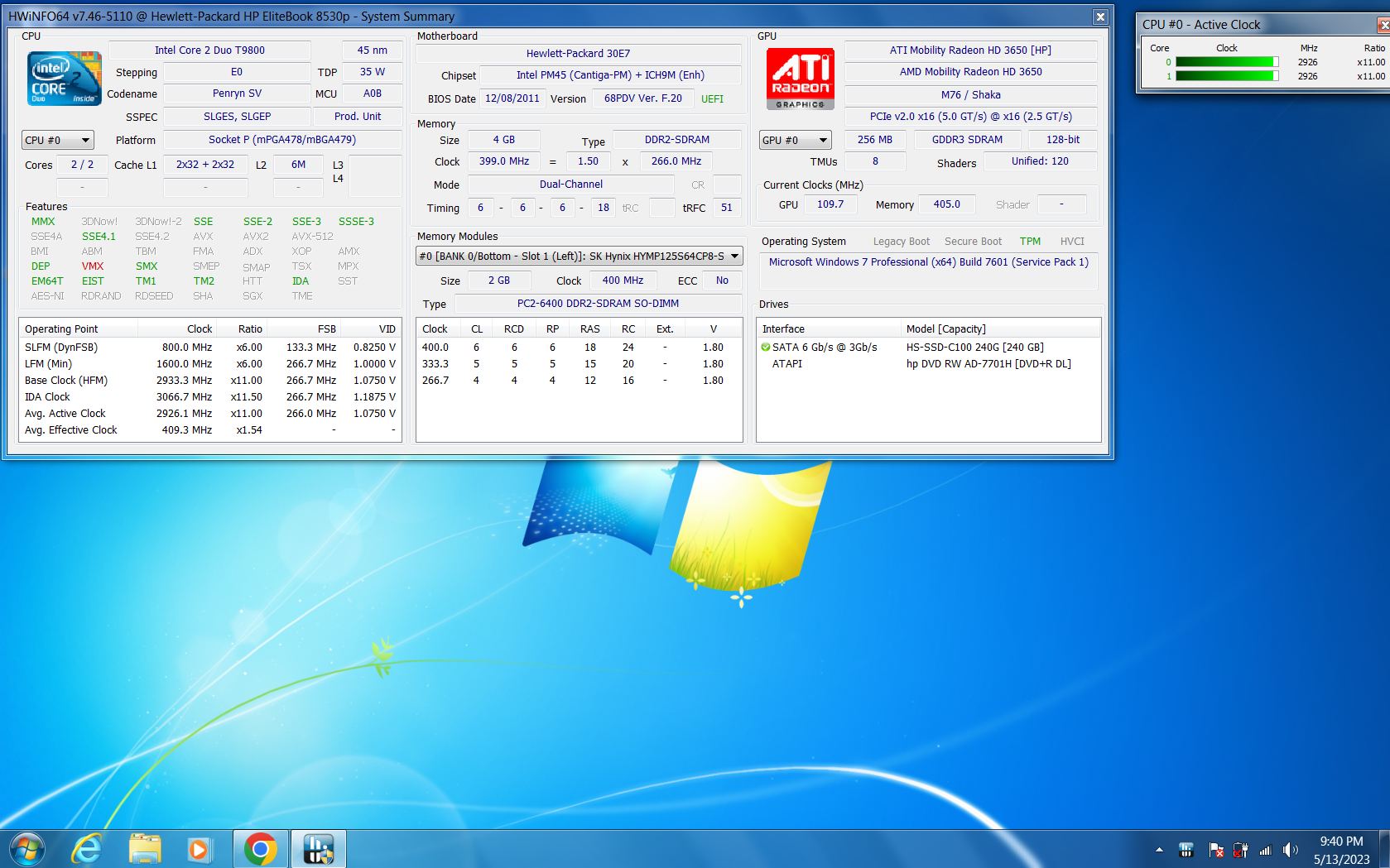Select the 333.3 memory timing row
Image resolution: width=1390 pixels, height=868 pixels.
(x=578, y=364)
